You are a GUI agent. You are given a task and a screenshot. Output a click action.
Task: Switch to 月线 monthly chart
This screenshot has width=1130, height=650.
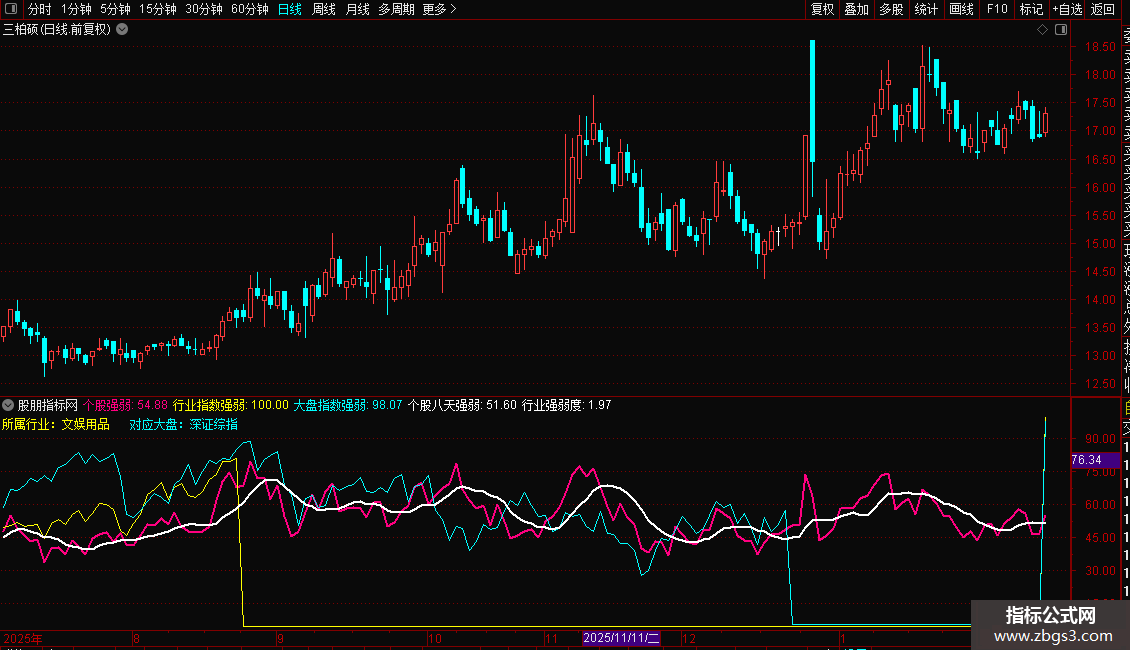(357, 9)
